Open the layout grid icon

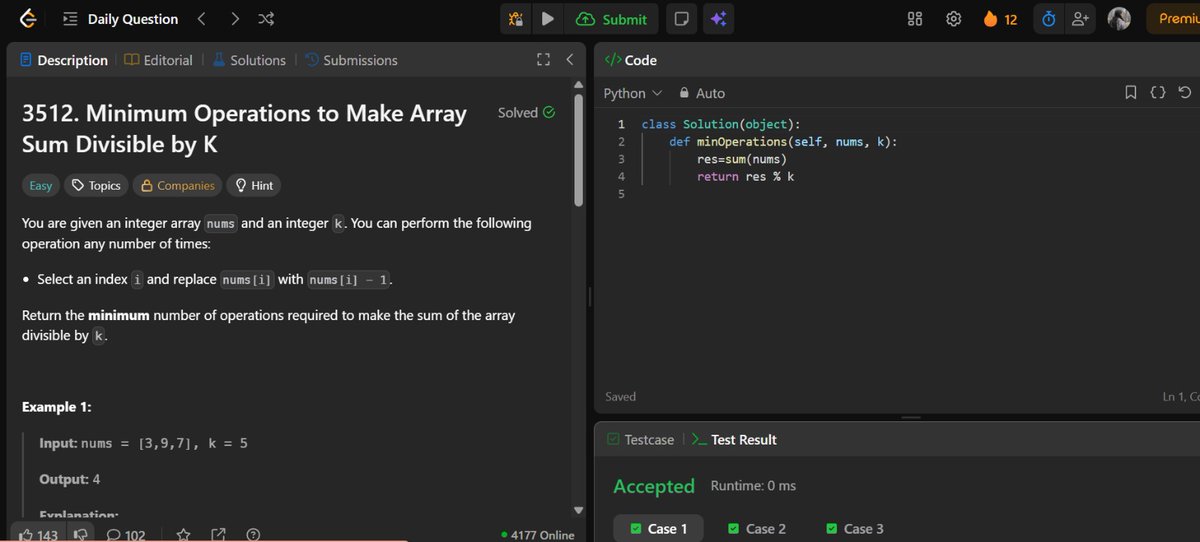tap(914, 19)
